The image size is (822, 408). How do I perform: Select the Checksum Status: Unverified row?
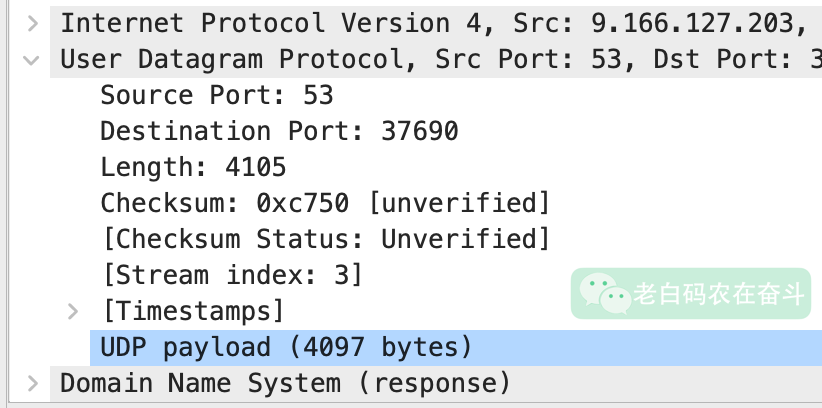325,240
